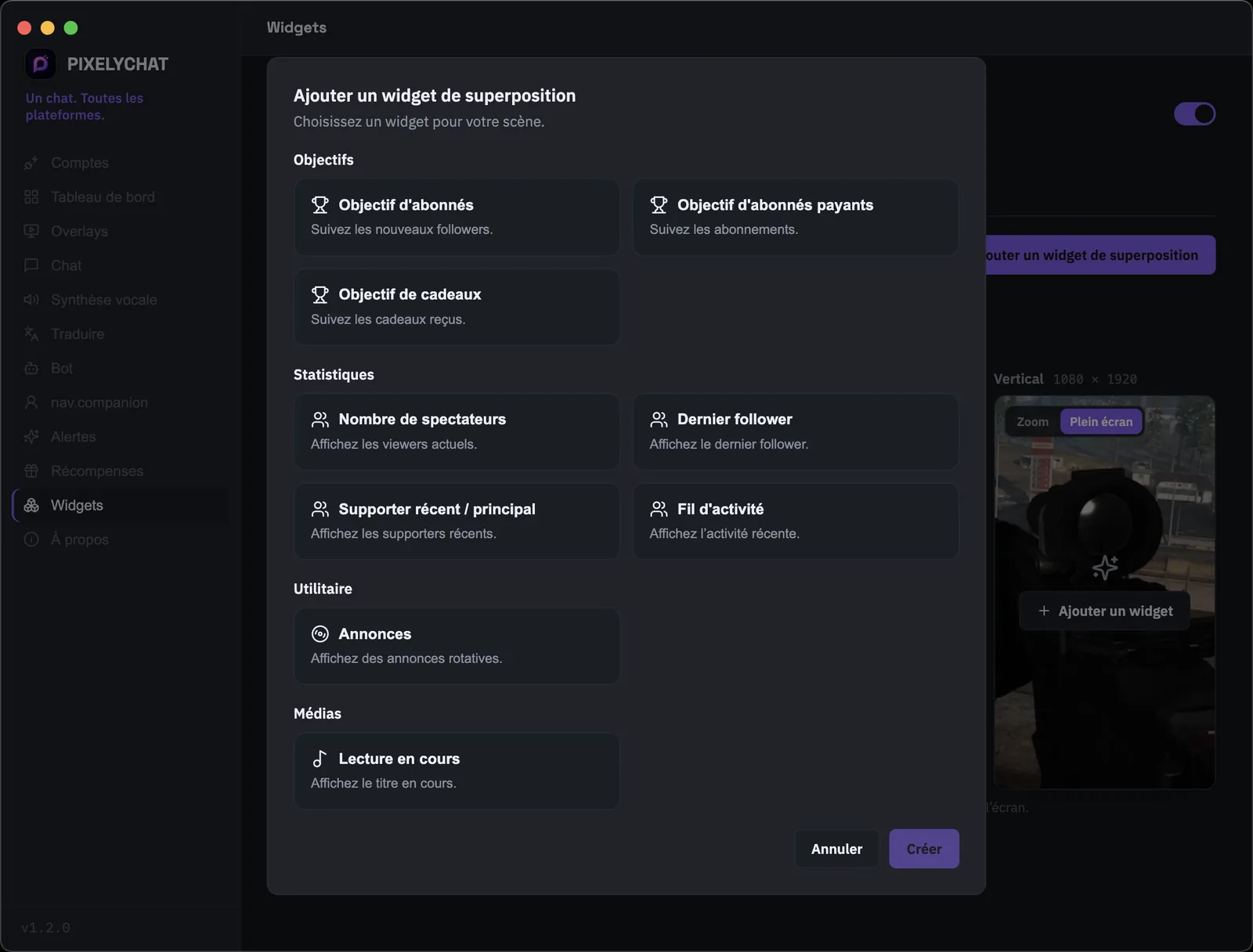Click trophy icon of Objectif d'abonnés payants
Image resolution: width=1253 pixels, height=952 pixels.
pos(659,205)
